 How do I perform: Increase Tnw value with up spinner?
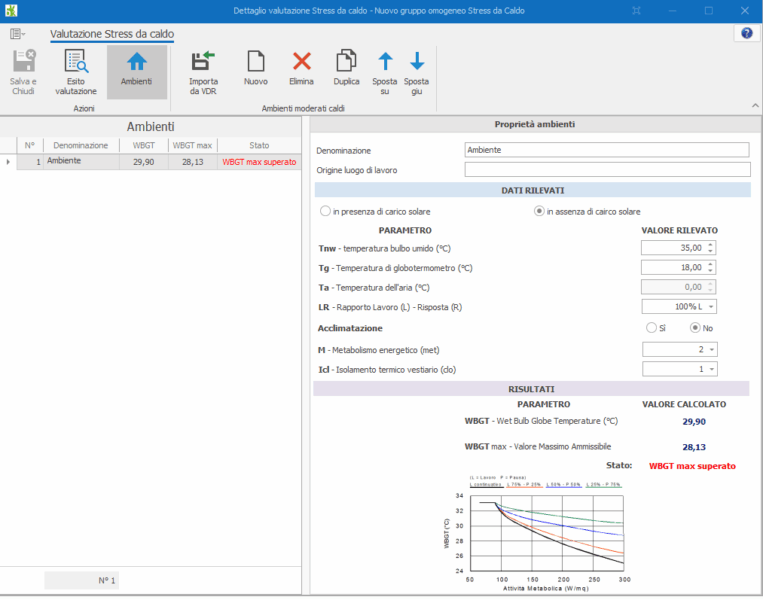point(710,245)
